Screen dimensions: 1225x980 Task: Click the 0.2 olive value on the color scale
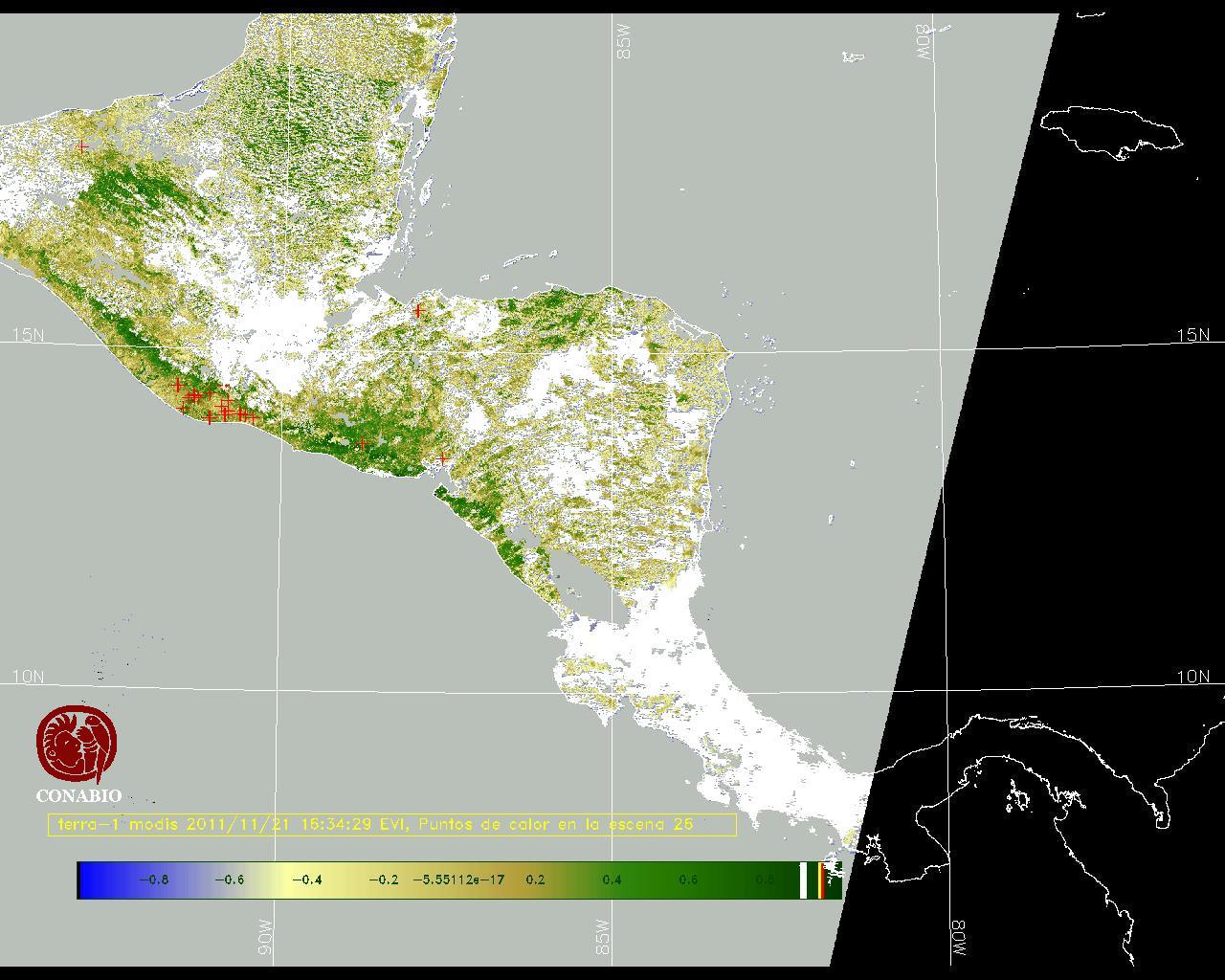(x=535, y=880)
